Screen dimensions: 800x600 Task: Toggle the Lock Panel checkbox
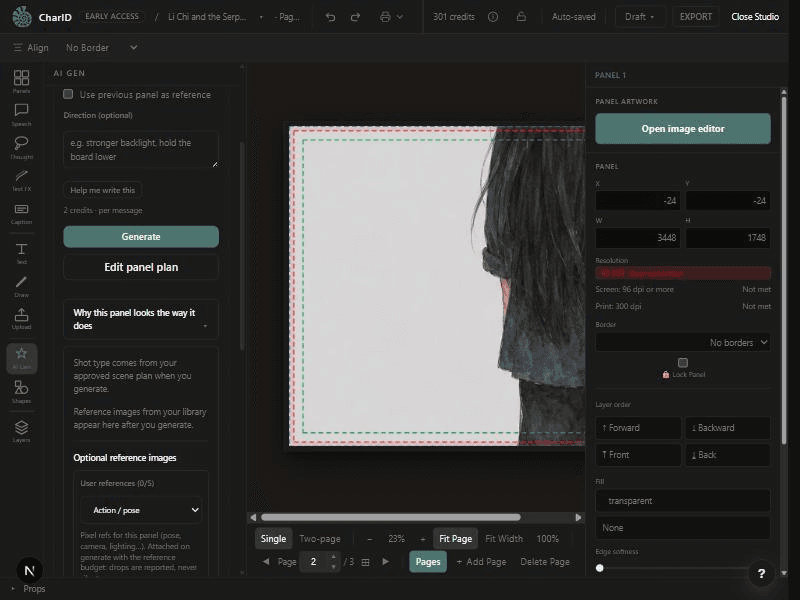(x=683, y=362)
